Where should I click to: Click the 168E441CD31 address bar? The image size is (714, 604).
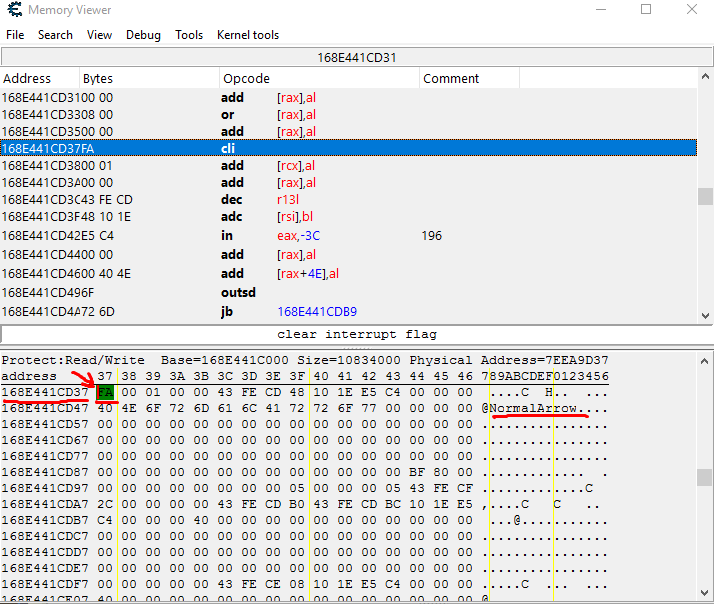coord(357,58)
